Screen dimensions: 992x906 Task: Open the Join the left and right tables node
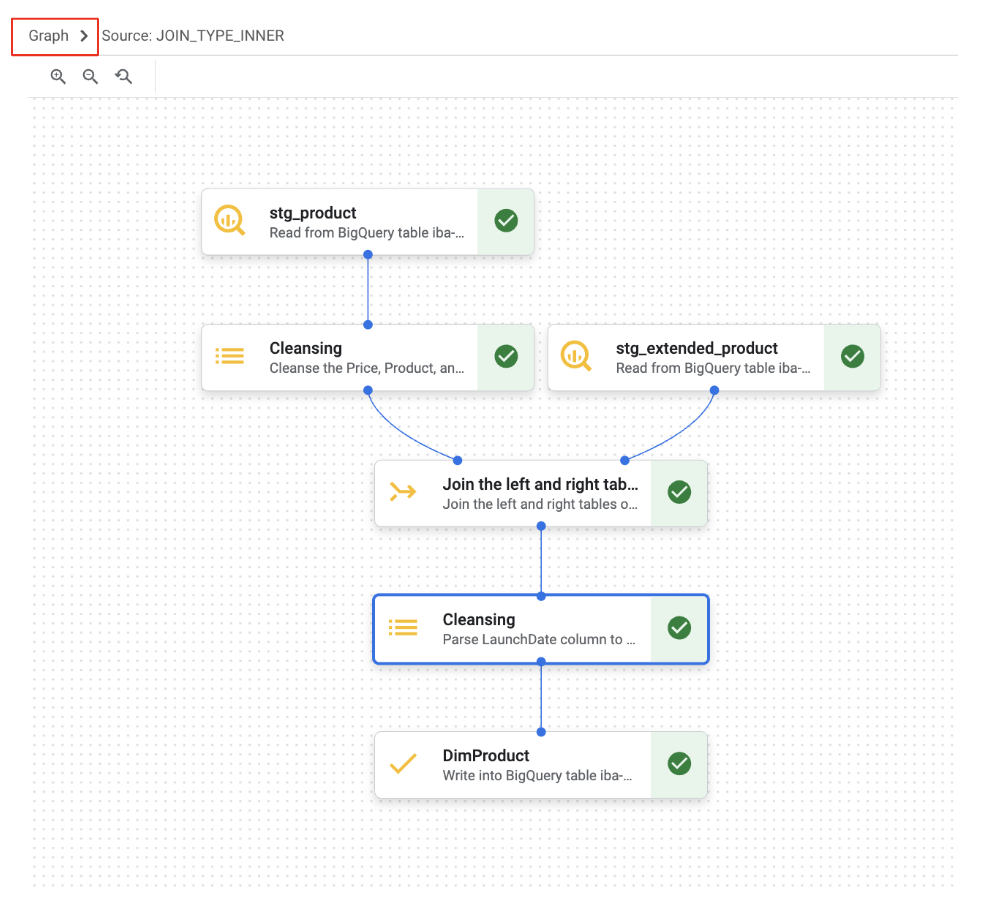(540, 484)
